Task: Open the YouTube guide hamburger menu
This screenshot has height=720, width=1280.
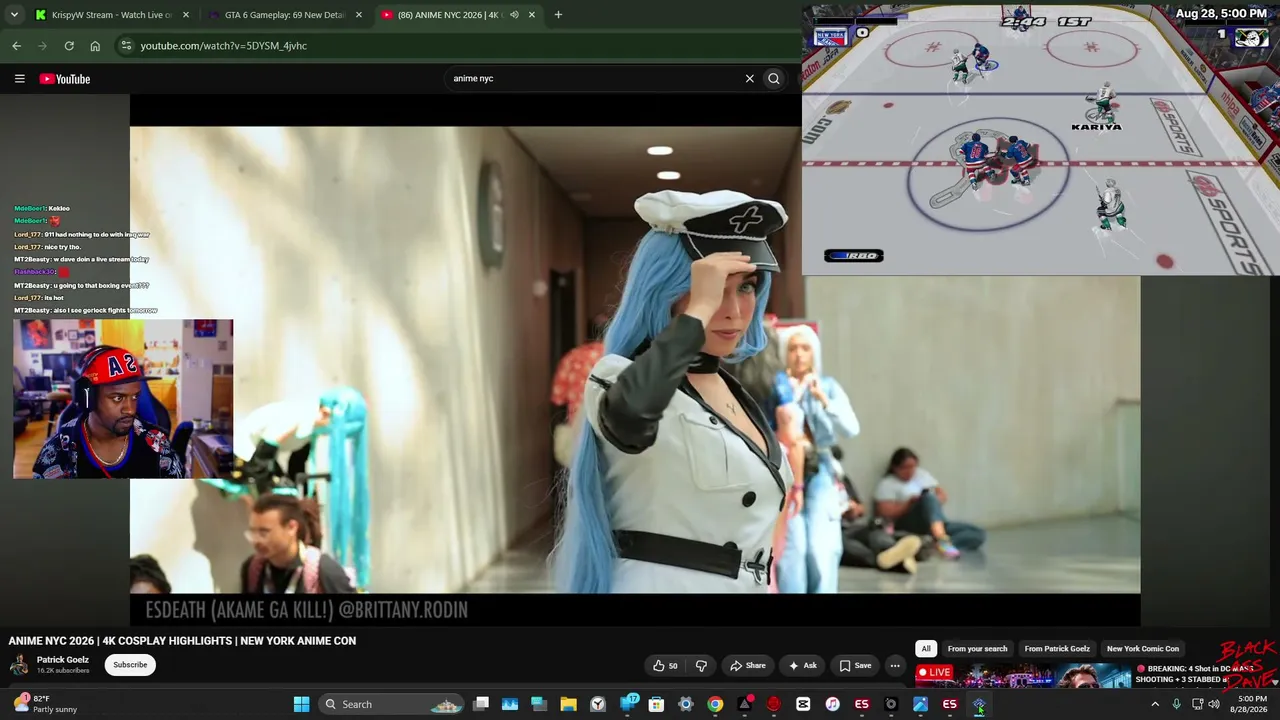Action: (19, 79)
